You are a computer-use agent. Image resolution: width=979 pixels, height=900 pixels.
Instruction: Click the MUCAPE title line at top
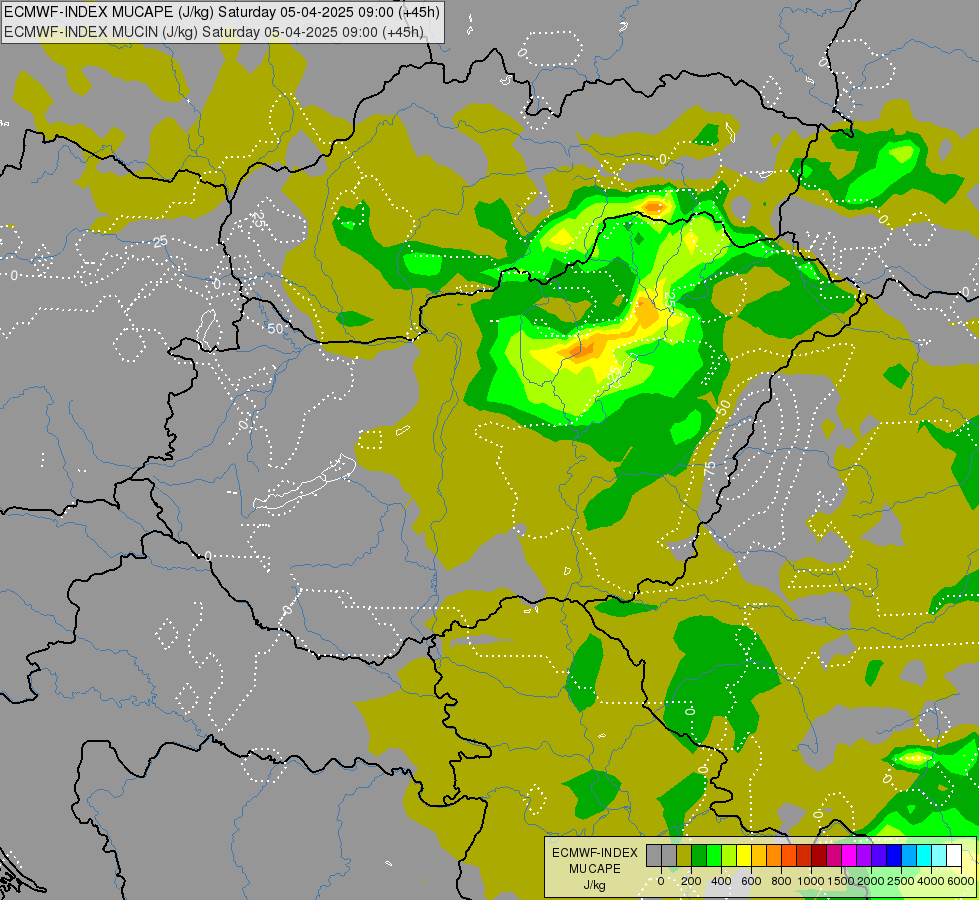coord(222,12)
